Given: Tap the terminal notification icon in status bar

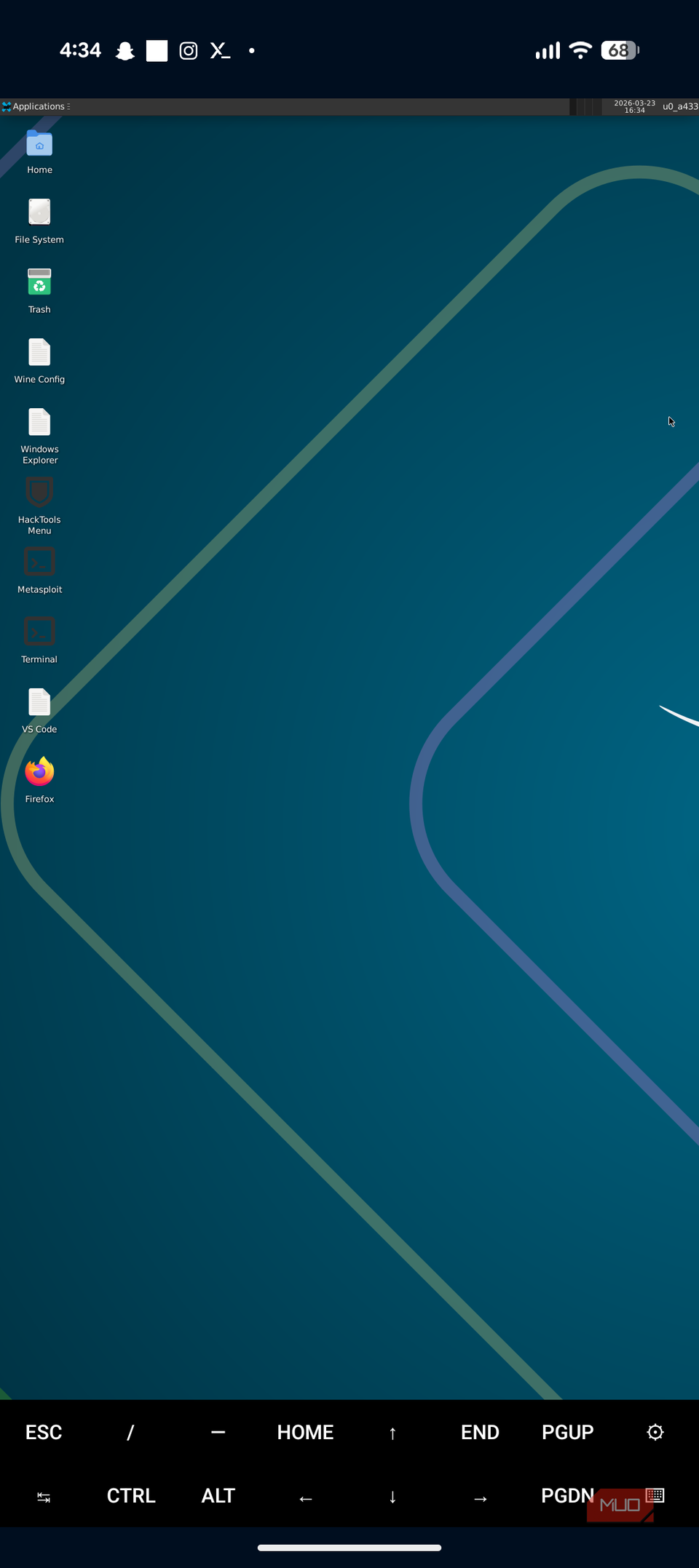Looking at the screenshot, I should (220, 51).
